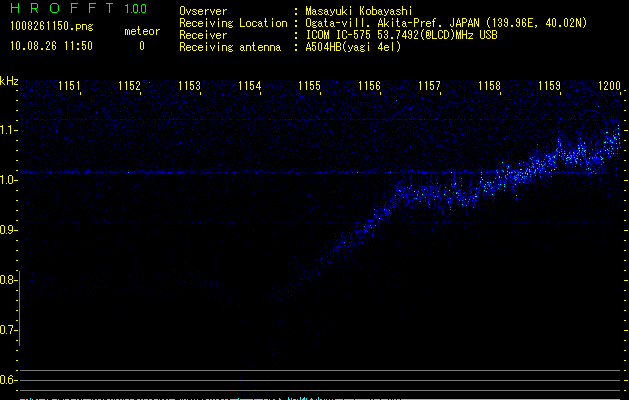The height and width of the screenshot is (400, 629).
Task: Click time marker 1153
Action: 189,86
